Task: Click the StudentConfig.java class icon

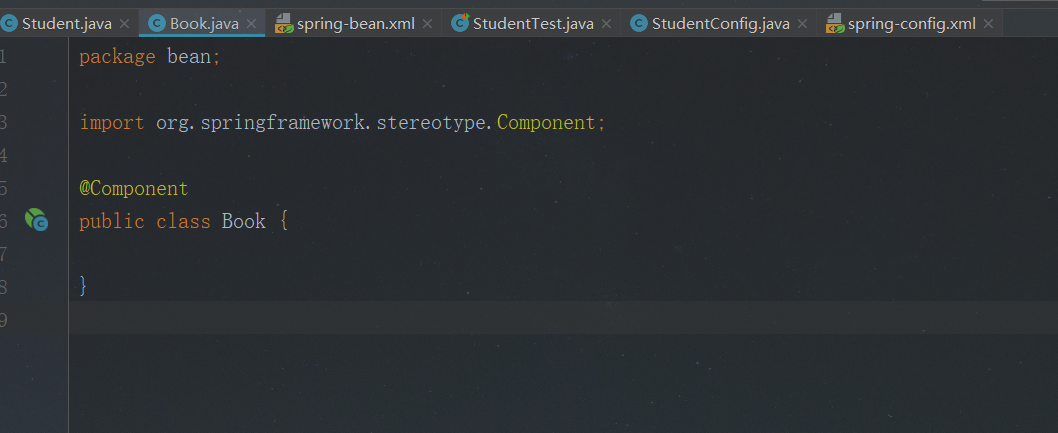Action: 639,24
